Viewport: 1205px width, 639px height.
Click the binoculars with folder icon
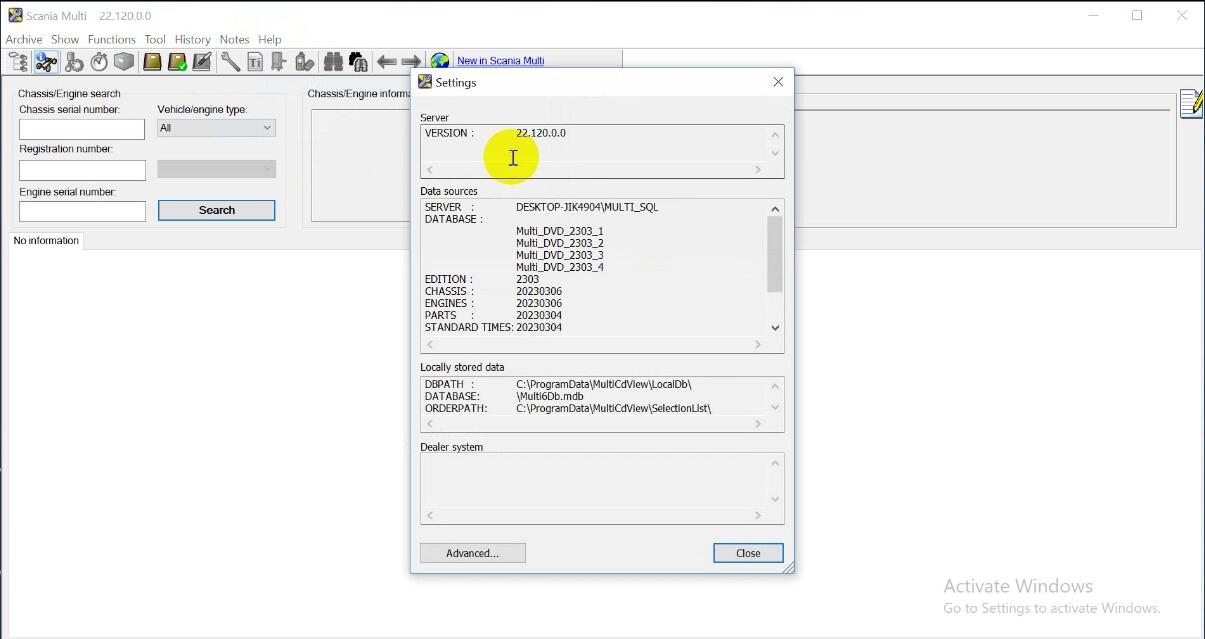(358, 62)
